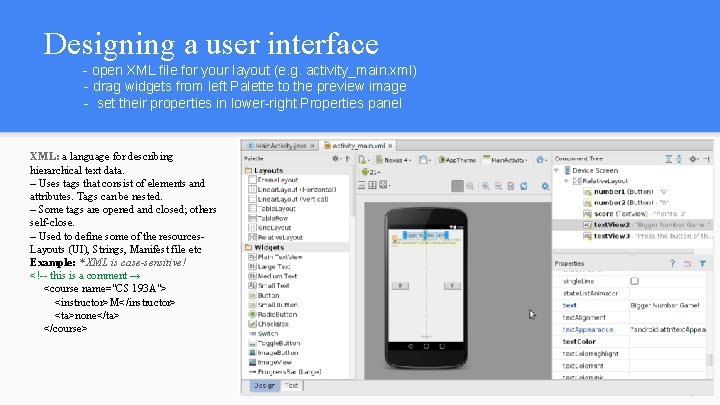The image size is (720, 405).
Task: Click the Properties restore default arrow icon
Action: 687,264
